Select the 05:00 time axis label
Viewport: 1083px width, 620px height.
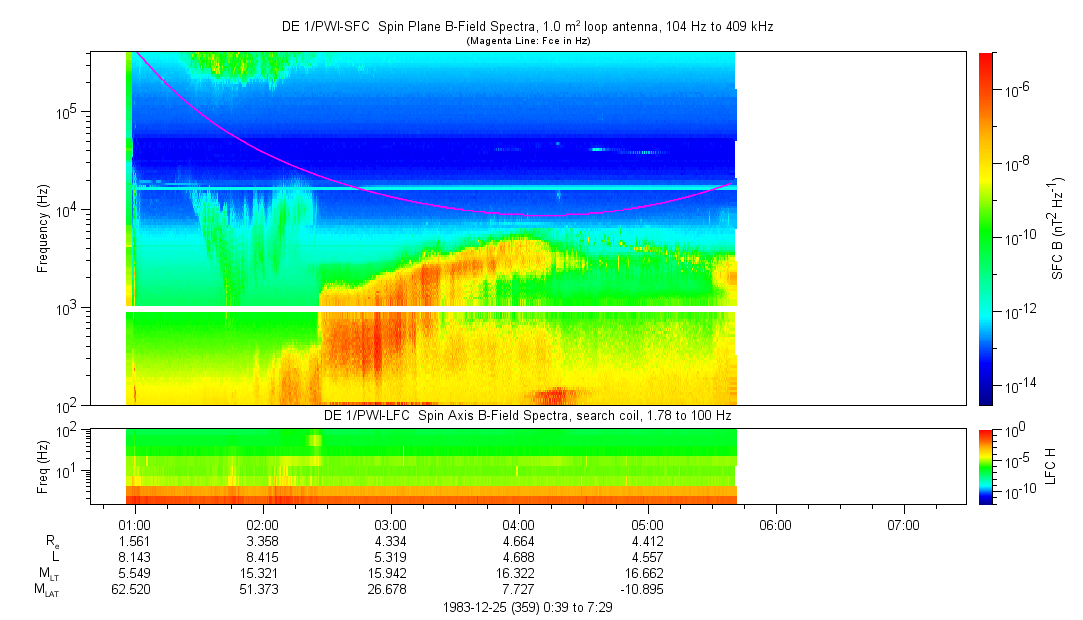(x=647, y=524)
